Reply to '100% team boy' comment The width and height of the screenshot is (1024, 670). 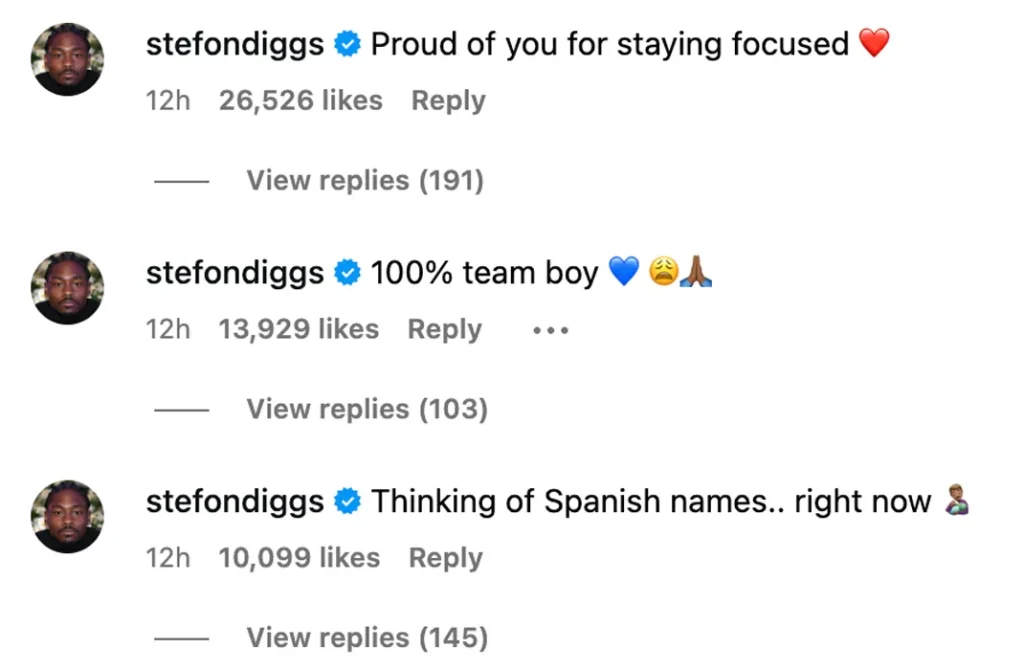tap(444, 330)
